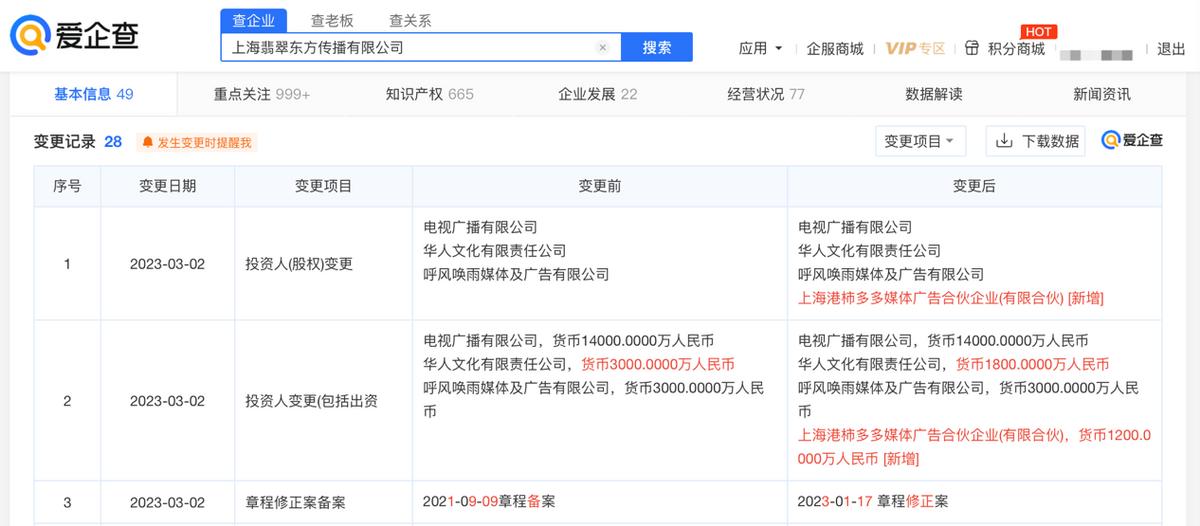Switch to the 重点关注 tab
The width and height of the screenshot is (1200, 526).
click(x=262, y=94)
